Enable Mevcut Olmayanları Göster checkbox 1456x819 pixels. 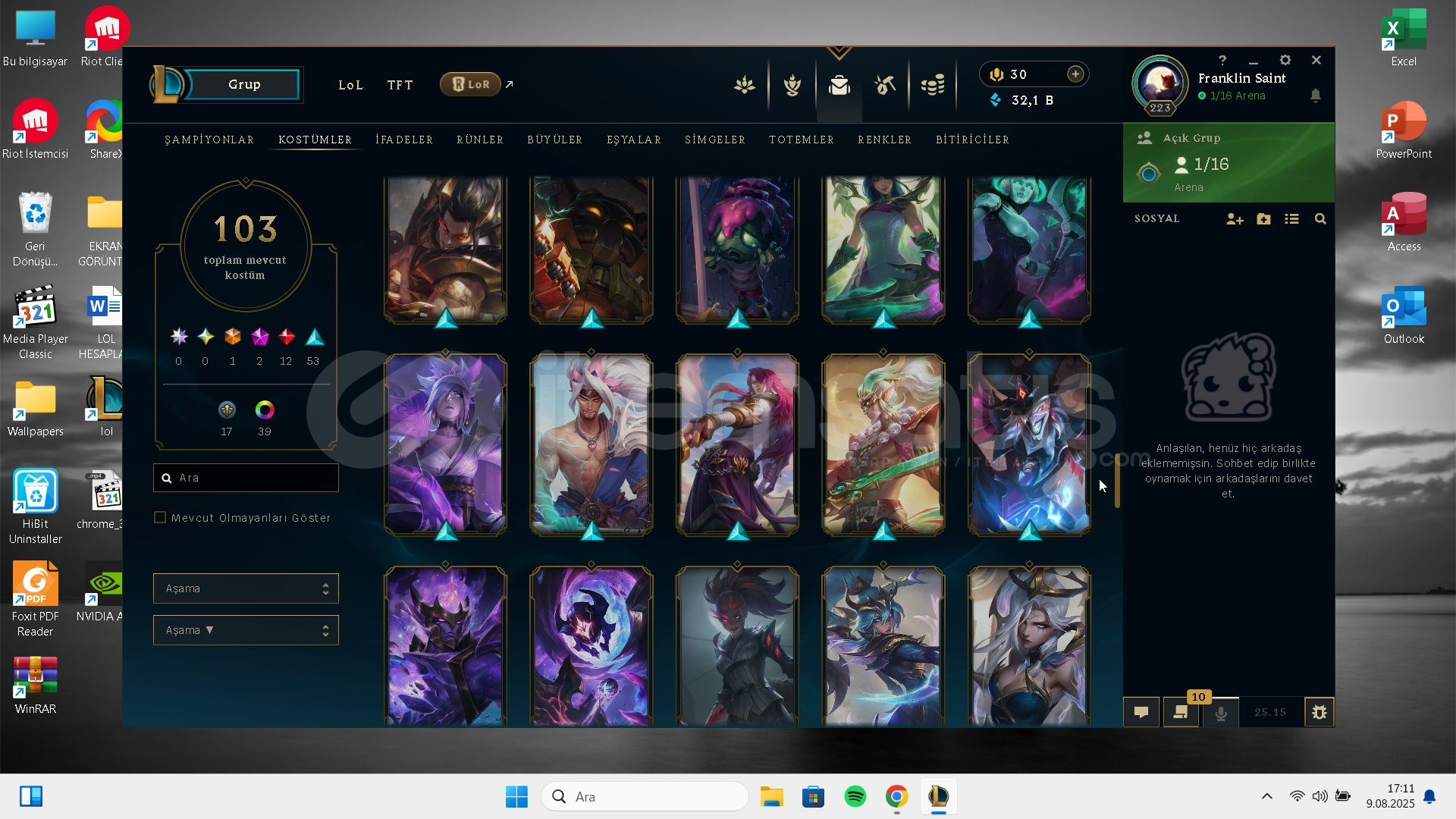160,518
